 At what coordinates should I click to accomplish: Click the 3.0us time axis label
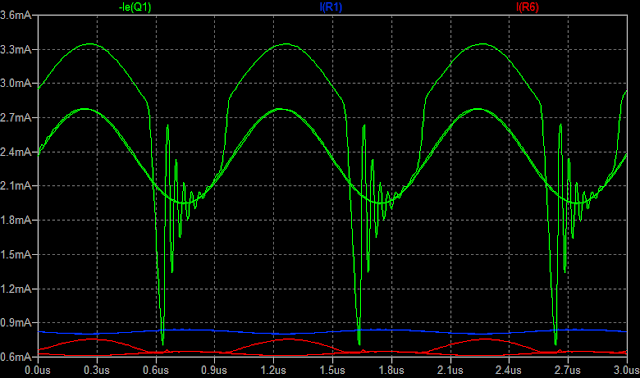pyautogui.click(x=627, y=370)
